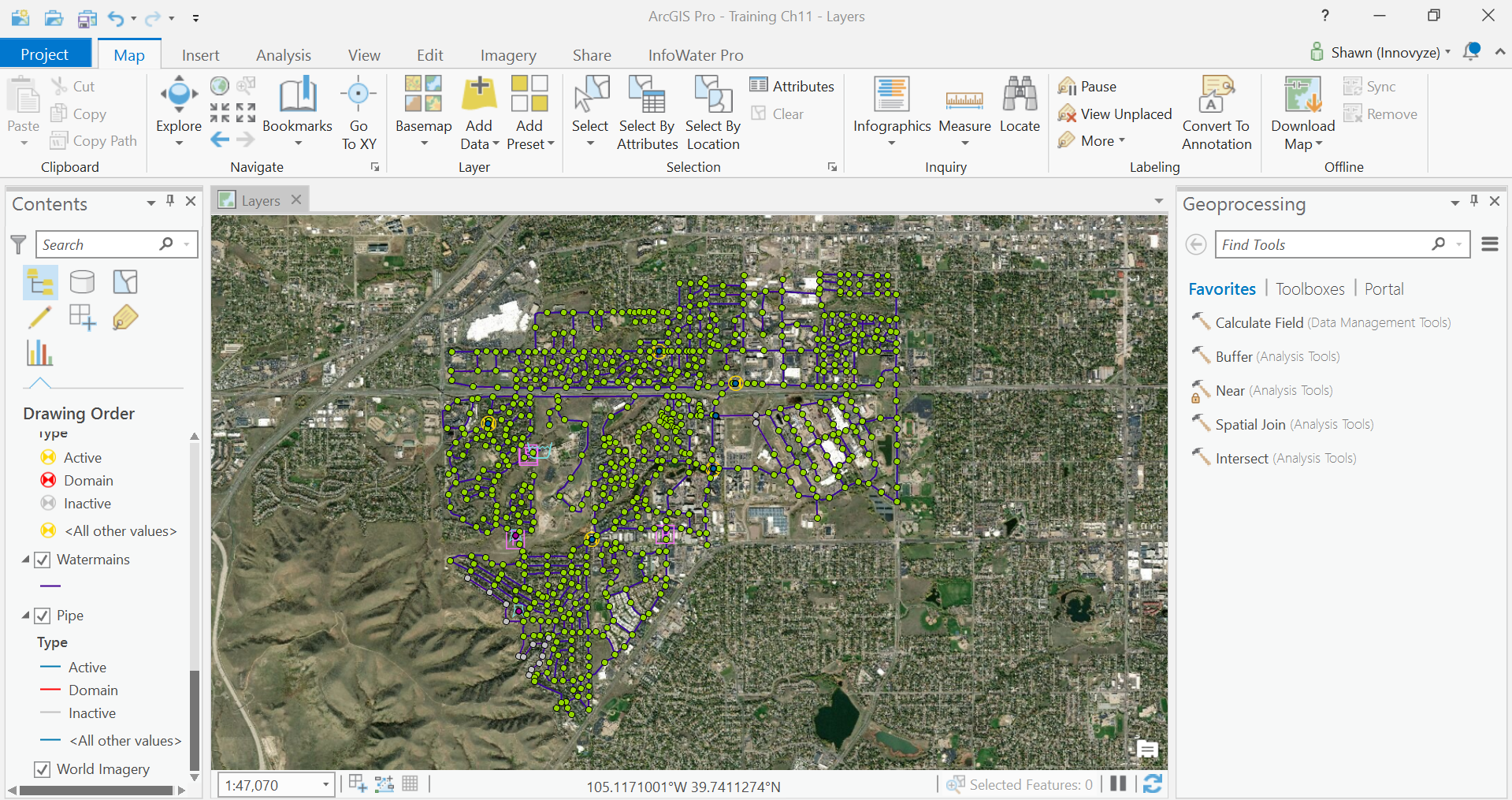The height and width of the screenshot is (800, 1512).
Task: Open the Bookmarks tool
Action: (297, 95)
